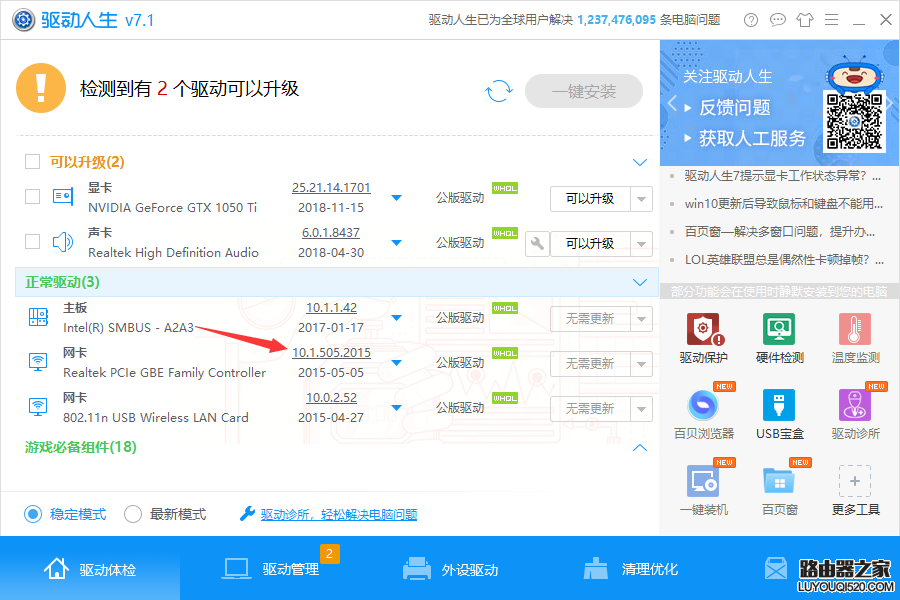The image size is (900, 600).
Task: Click 可以升级 button for NVIDIA GeForce
Action: pos(590,199)
